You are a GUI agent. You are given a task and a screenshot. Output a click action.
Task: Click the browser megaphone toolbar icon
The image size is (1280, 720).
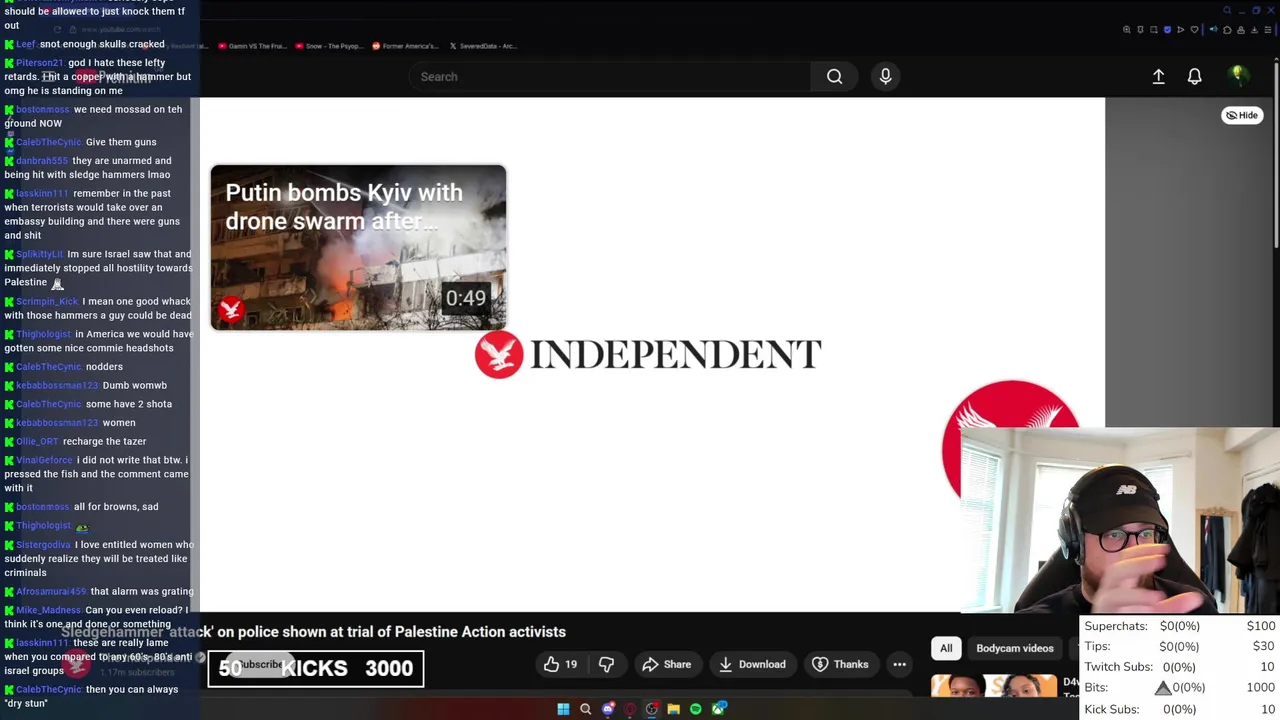(1214, 29)
